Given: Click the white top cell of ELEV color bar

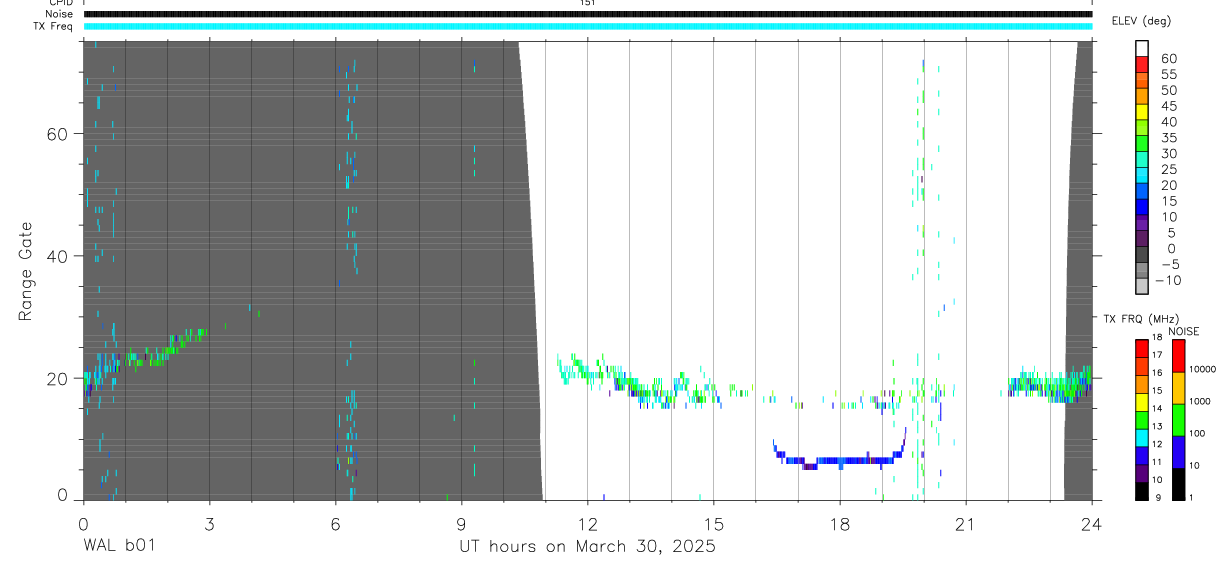Looking at the screenshot, I should pos(1142,49).
